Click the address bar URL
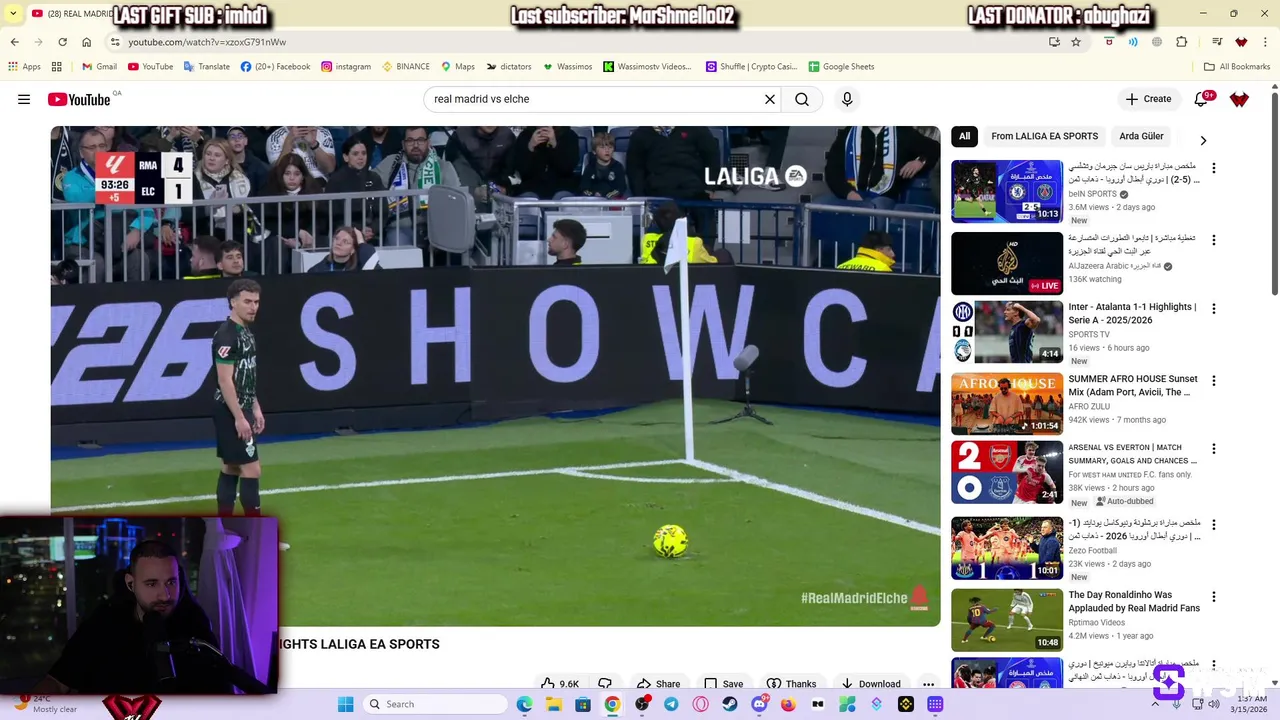The image size is (1280, 720). tap(207, 42)
